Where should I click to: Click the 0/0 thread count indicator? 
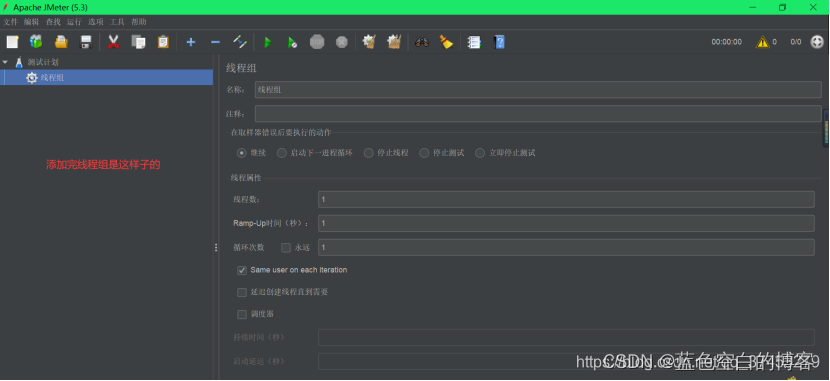[x=796, y=42]
